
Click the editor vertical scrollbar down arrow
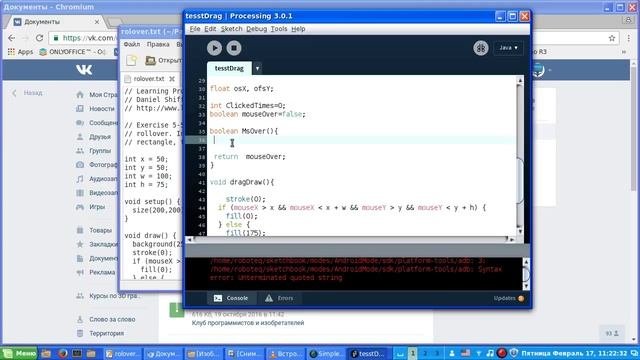[520, 231]
